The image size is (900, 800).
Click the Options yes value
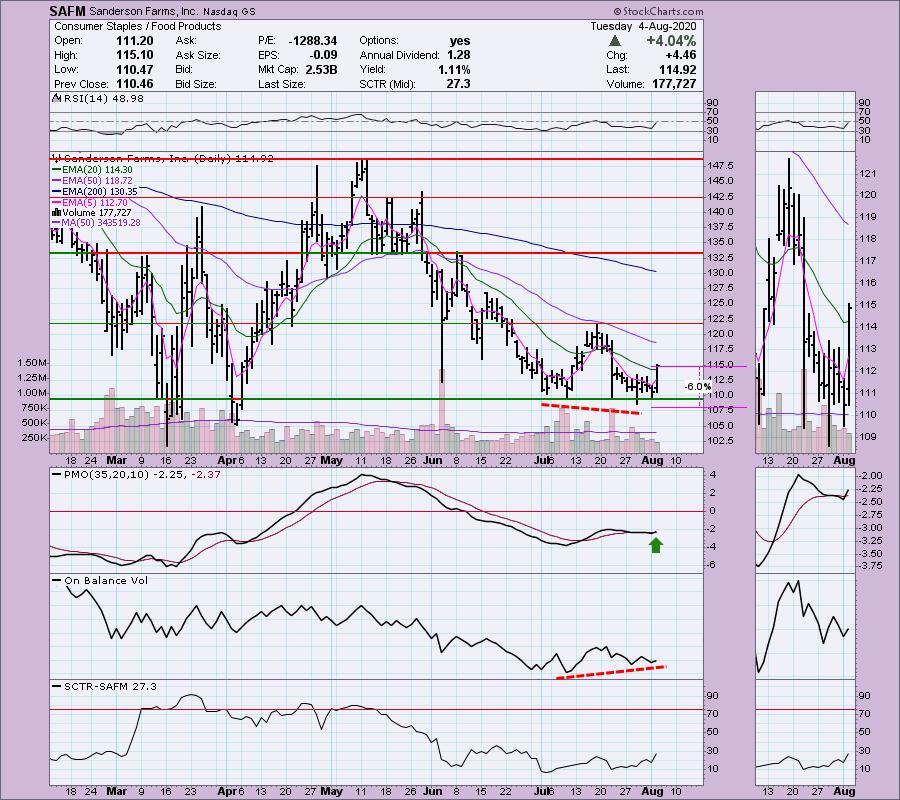point(460,41)
